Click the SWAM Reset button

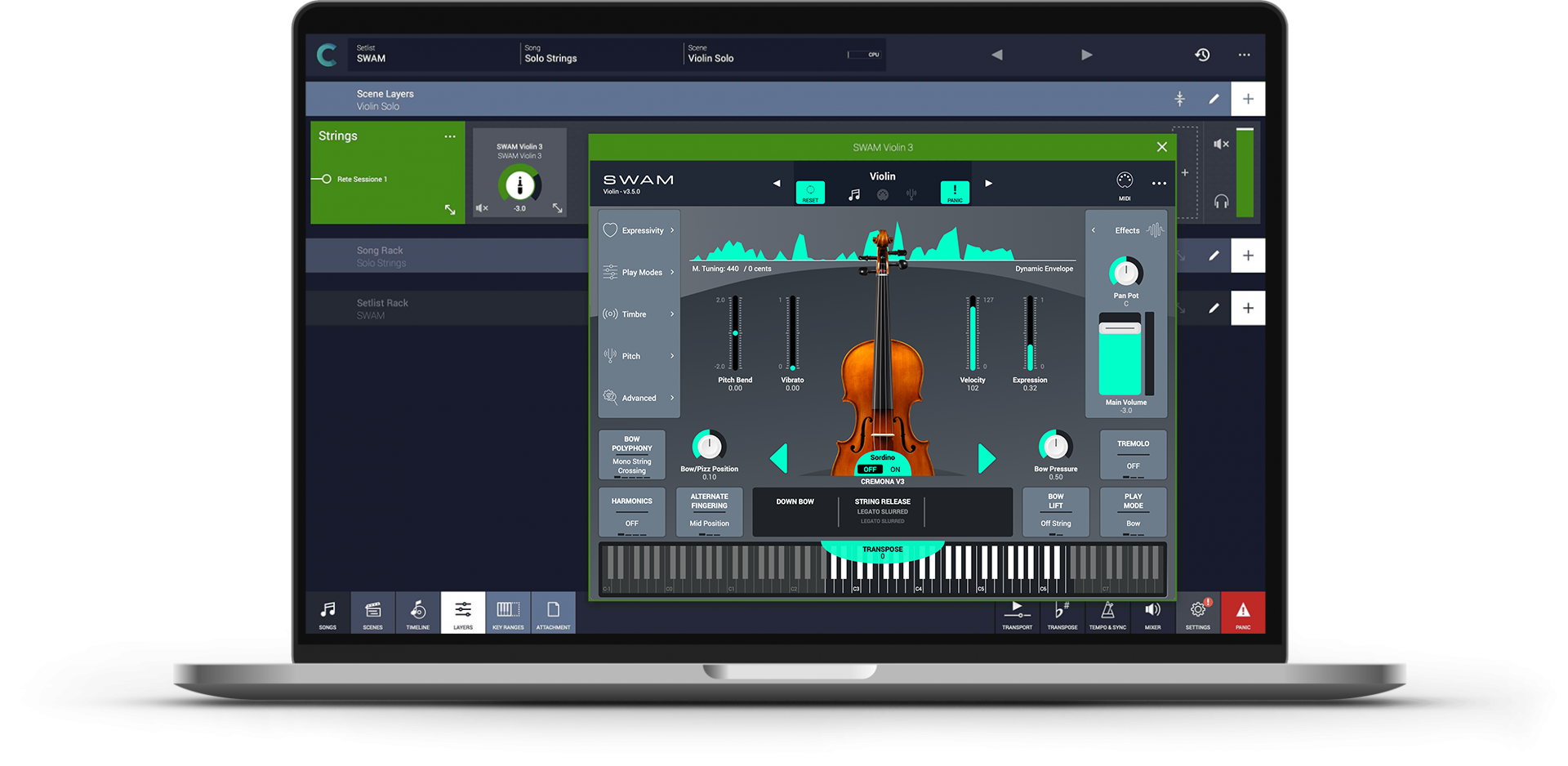tap(810, 193)
